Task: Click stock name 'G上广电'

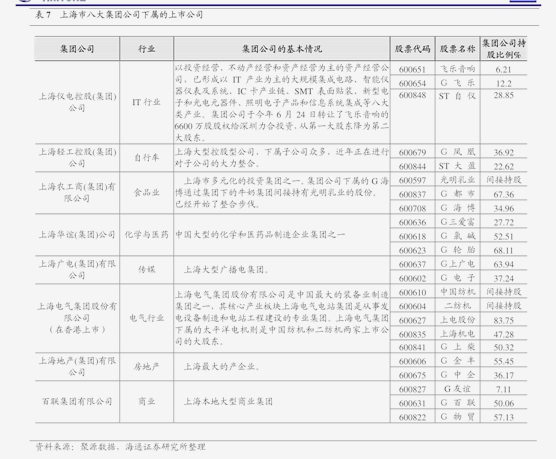Action: [x=457, y=264]
